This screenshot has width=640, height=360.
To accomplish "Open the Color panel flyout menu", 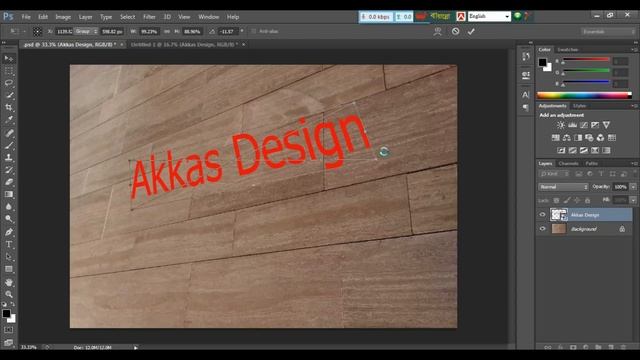I will click(634, 49).
